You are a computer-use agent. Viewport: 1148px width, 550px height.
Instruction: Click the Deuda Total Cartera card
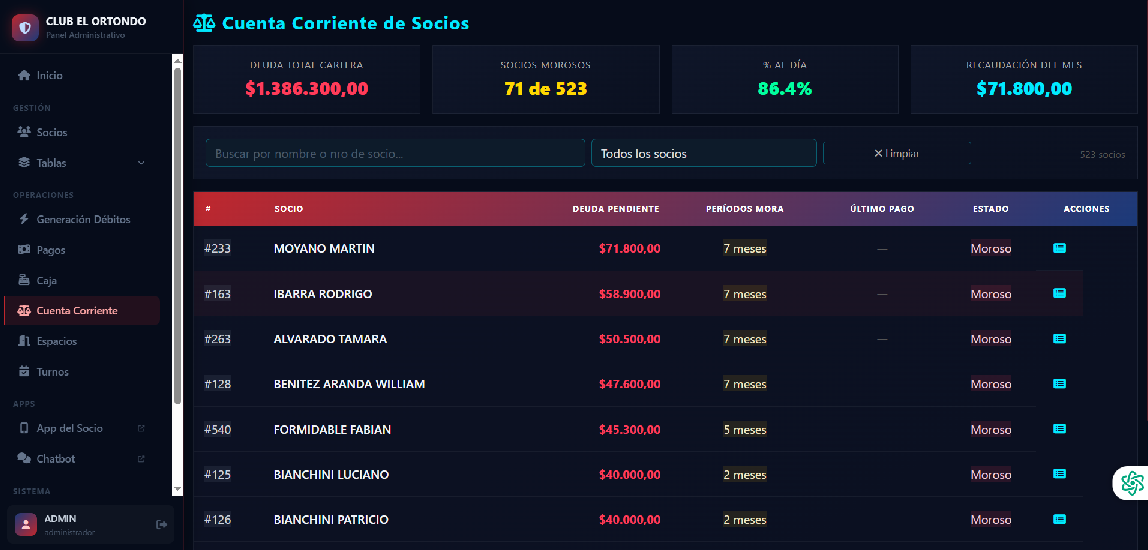(x=306, y=80)
